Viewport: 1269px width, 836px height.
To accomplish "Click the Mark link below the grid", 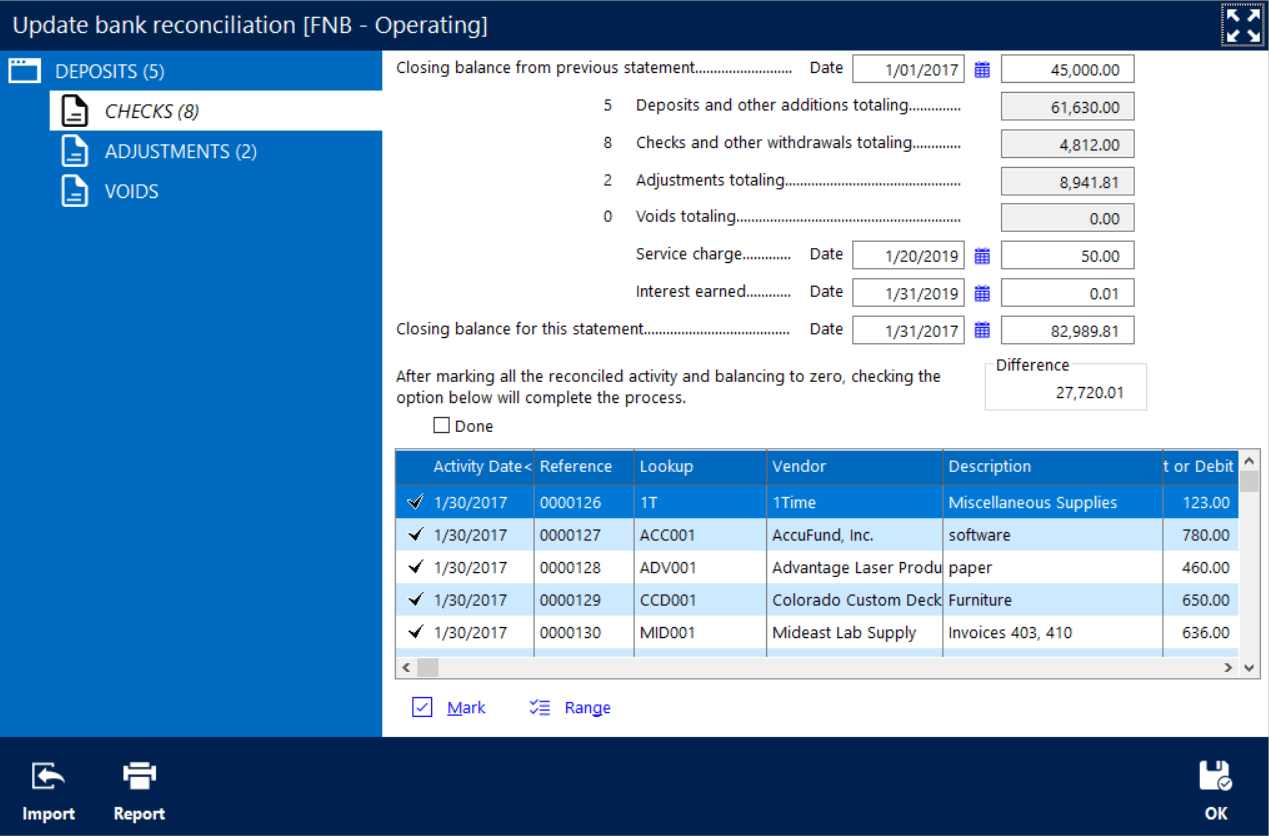I will click(x=466, y=707).
